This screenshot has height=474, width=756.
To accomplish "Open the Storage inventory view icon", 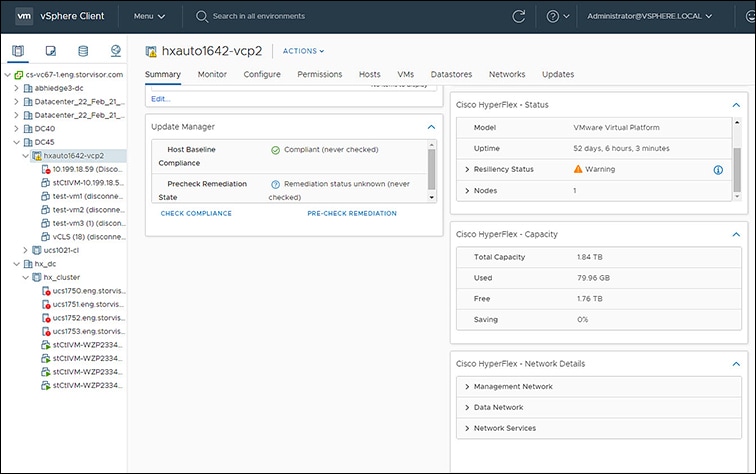I will pyautogui.click(x=83, y=51).
